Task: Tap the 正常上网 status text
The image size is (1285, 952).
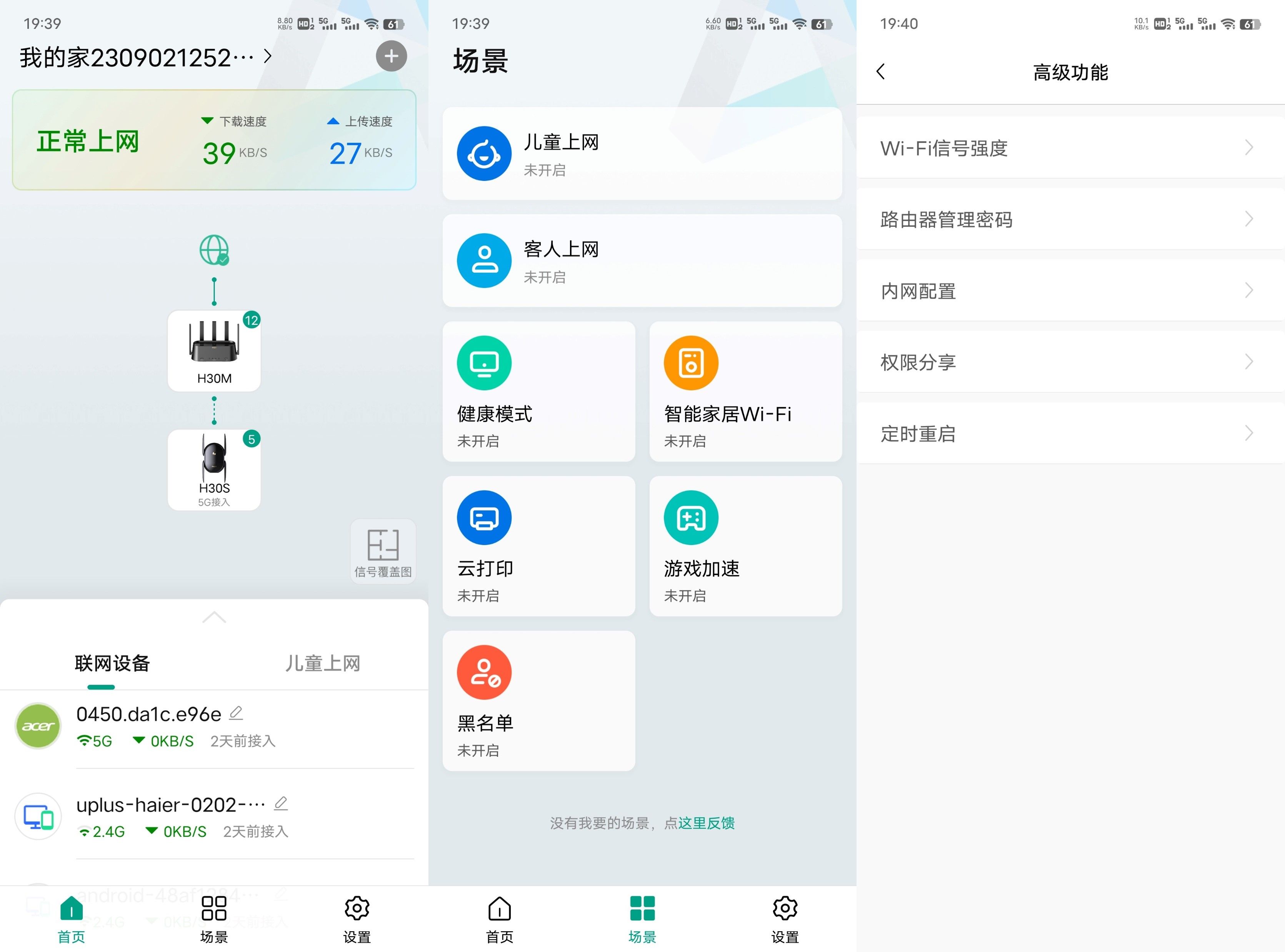Action: tap(88, 141)
